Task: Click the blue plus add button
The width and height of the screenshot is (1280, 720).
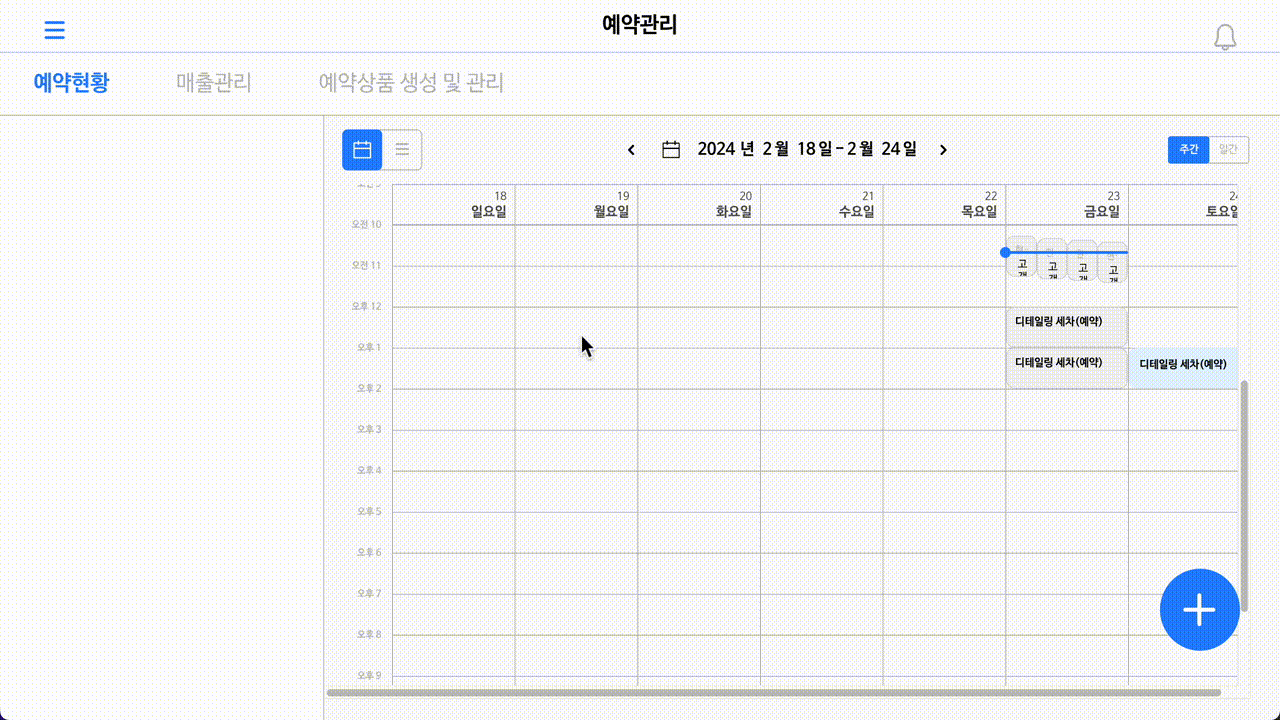Action: click(1199, 609)
